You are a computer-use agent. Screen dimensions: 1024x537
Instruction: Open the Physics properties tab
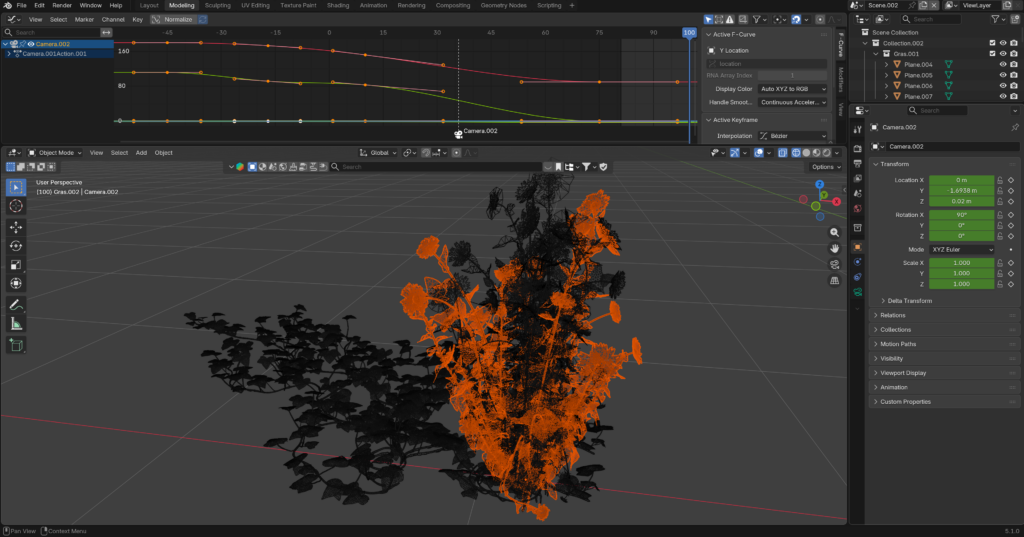[857, 262]
